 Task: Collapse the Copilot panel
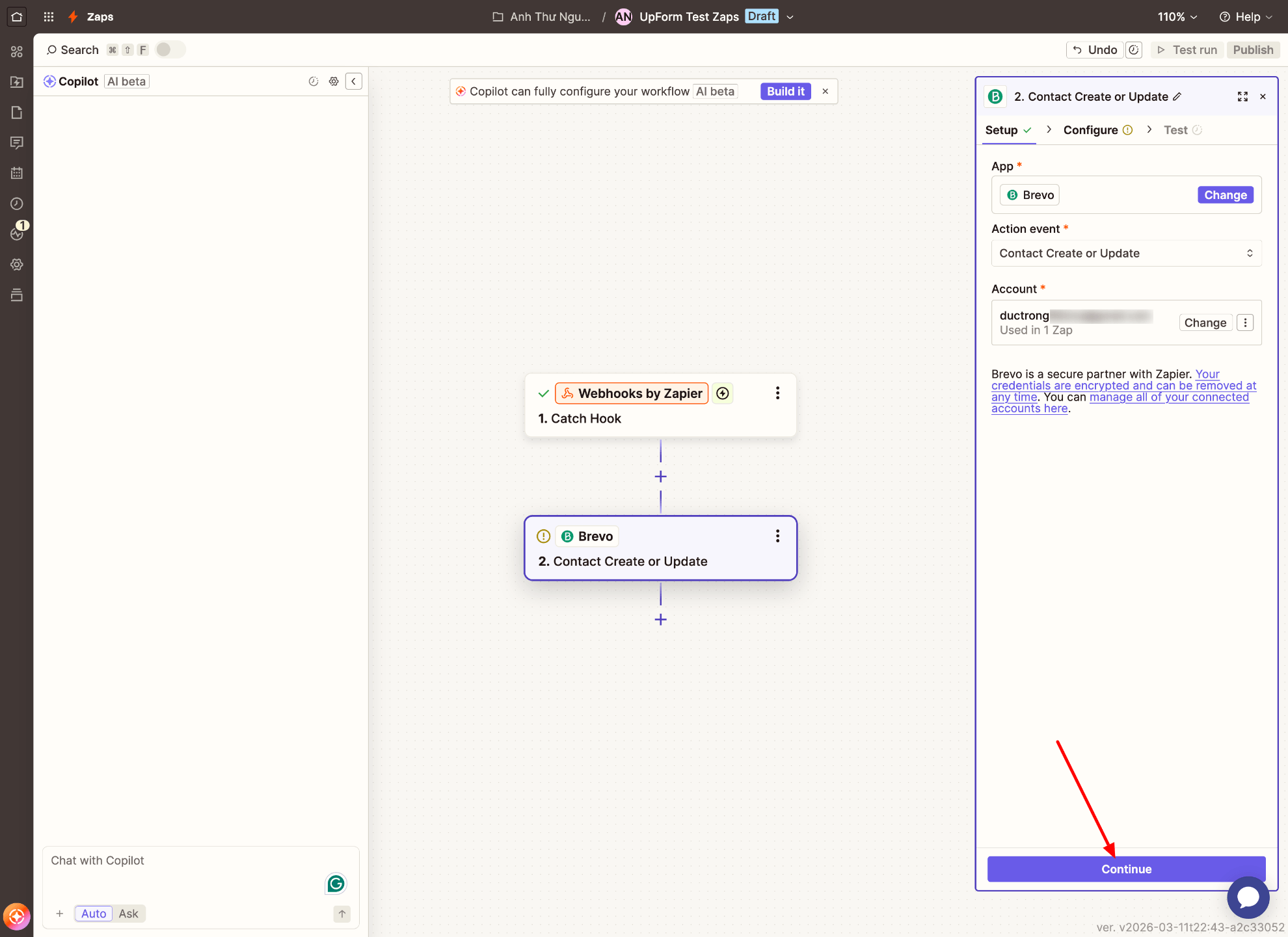point(354,81)
